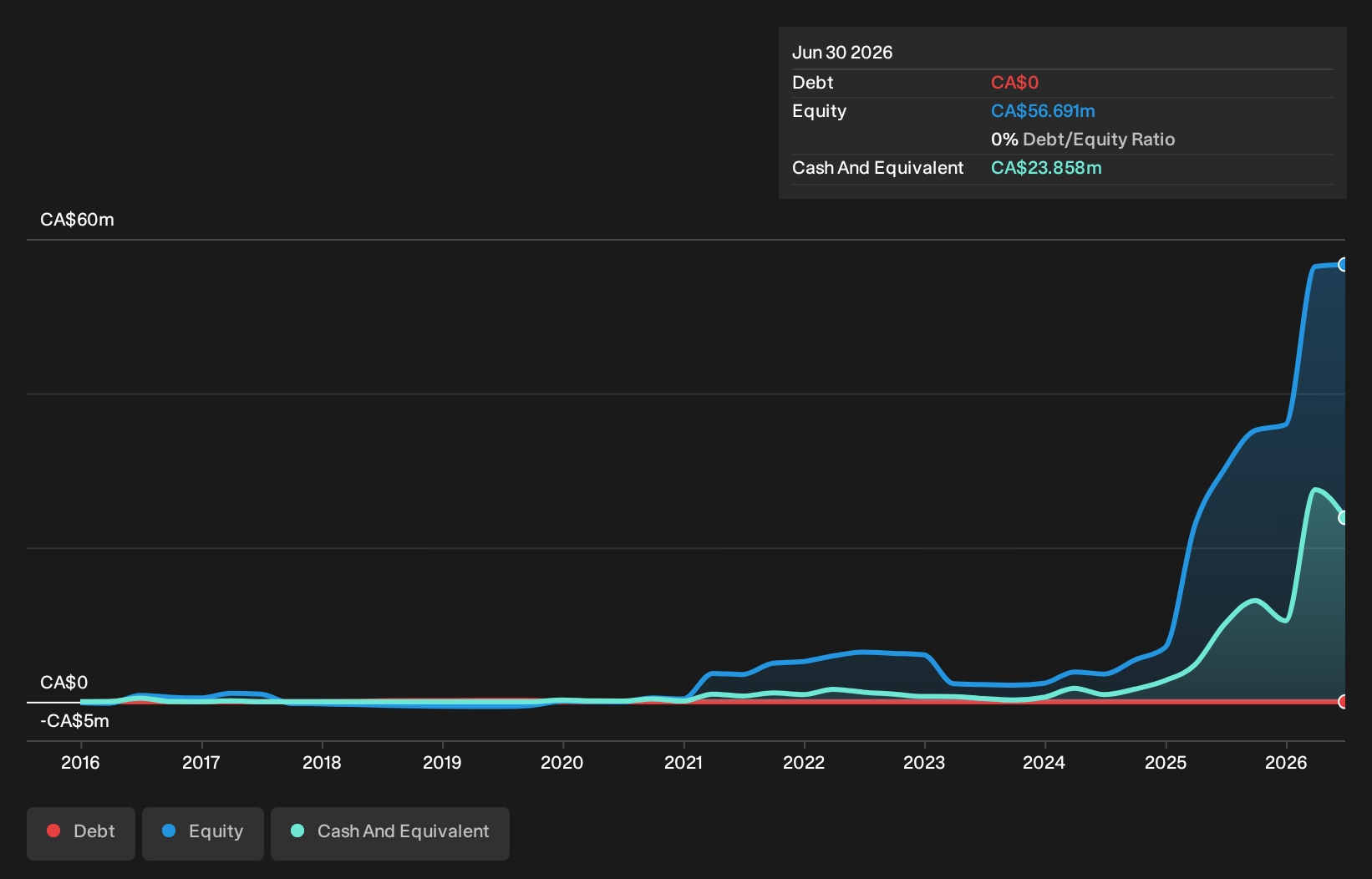Select the Cash endpoint marker on chart

click(x=1344, y=518)
